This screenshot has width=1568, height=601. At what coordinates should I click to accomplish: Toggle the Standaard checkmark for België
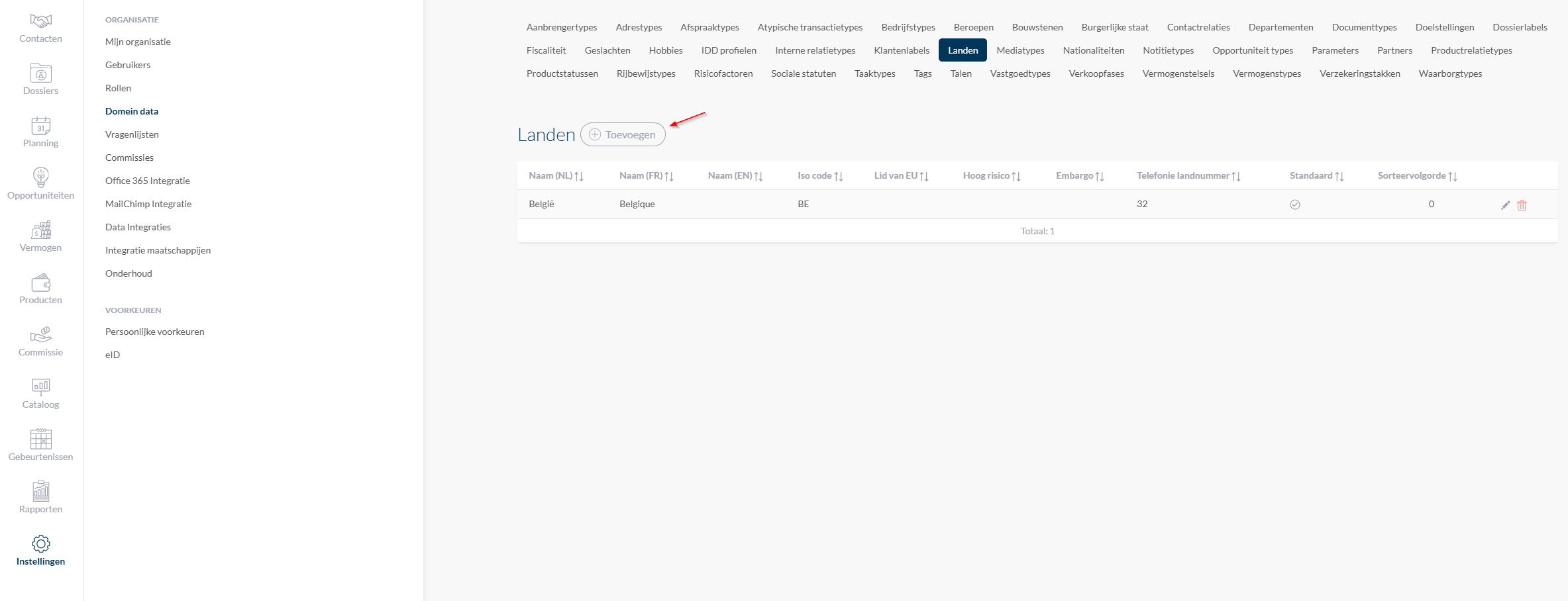tap(1294, 205)
